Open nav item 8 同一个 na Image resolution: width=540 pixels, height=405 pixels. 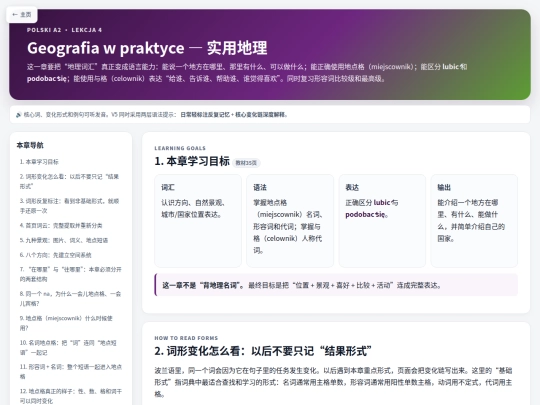pyautogui.click(x=70, y=299)
